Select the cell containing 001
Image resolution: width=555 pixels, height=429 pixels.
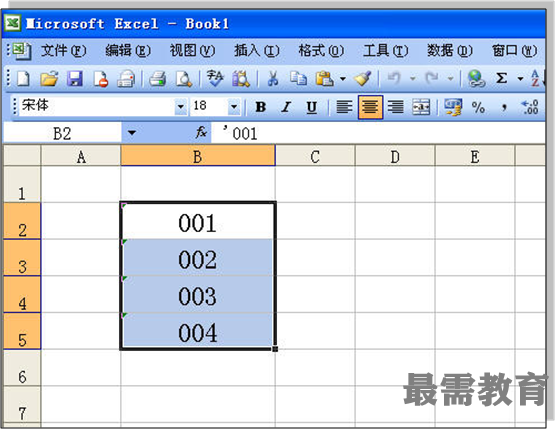click(x=198, y=221)
